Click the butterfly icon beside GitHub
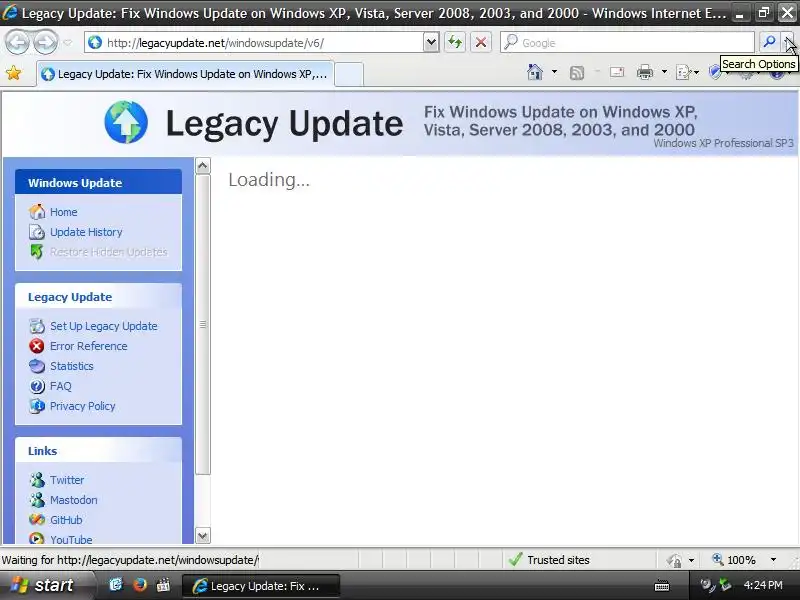The image size is (800, 600). click(37, 520)
